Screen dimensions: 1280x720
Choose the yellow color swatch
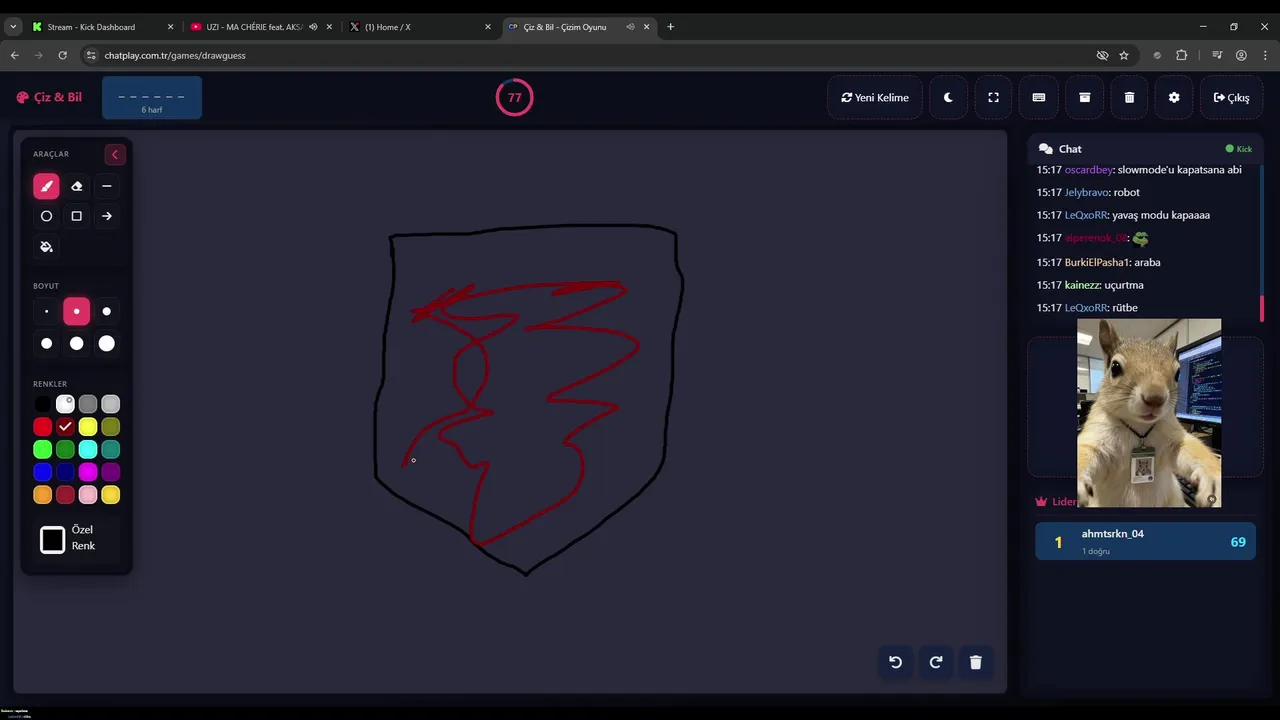point(88,427)
